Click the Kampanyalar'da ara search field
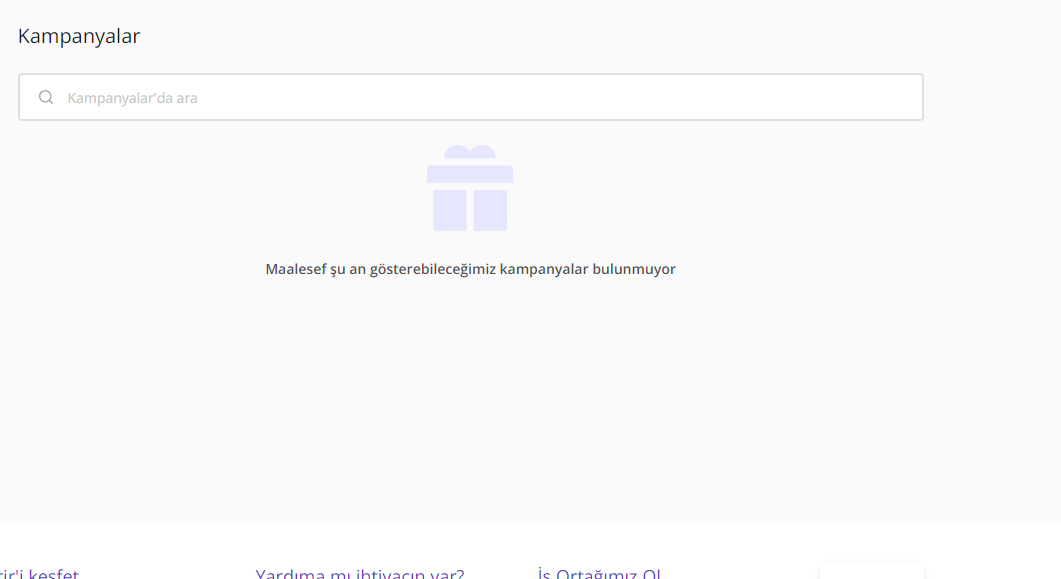Image resolution: width=1061 pixels, height=579 pixels. point(470,97)
